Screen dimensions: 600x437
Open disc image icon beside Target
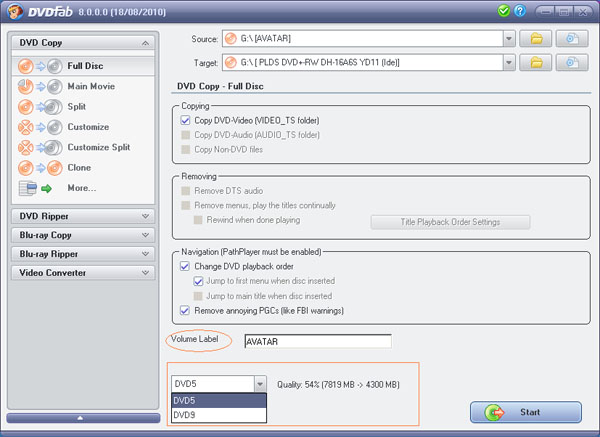pos(572,62)
